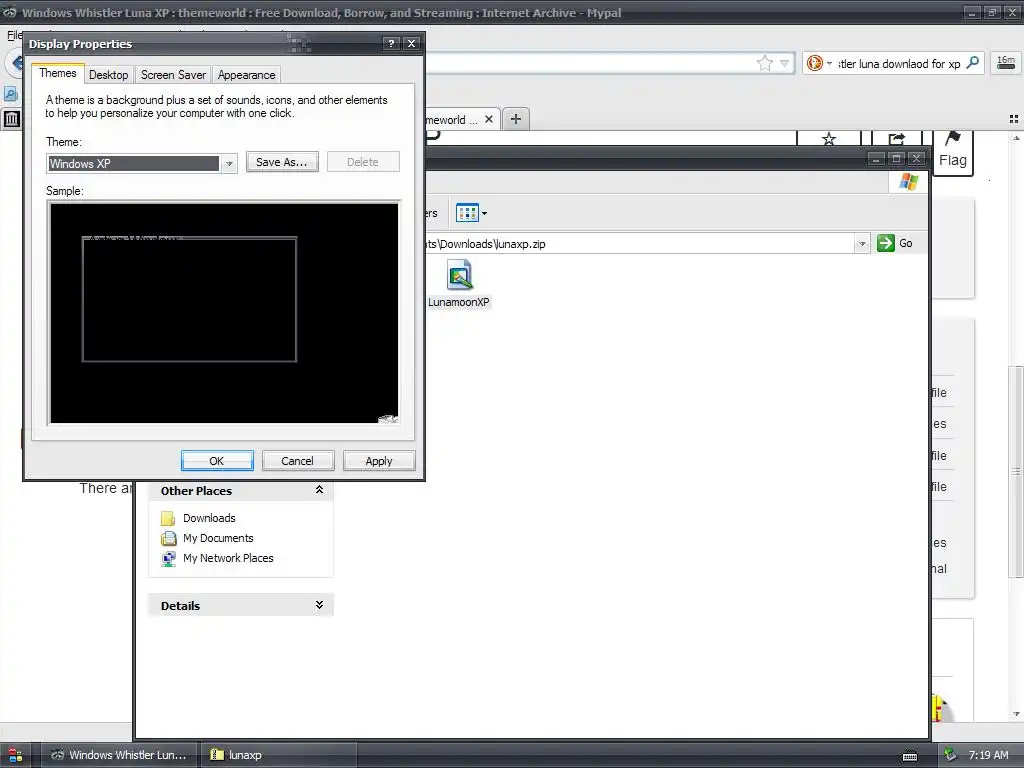Click the Flag button on the archive page

click(953, 152)
